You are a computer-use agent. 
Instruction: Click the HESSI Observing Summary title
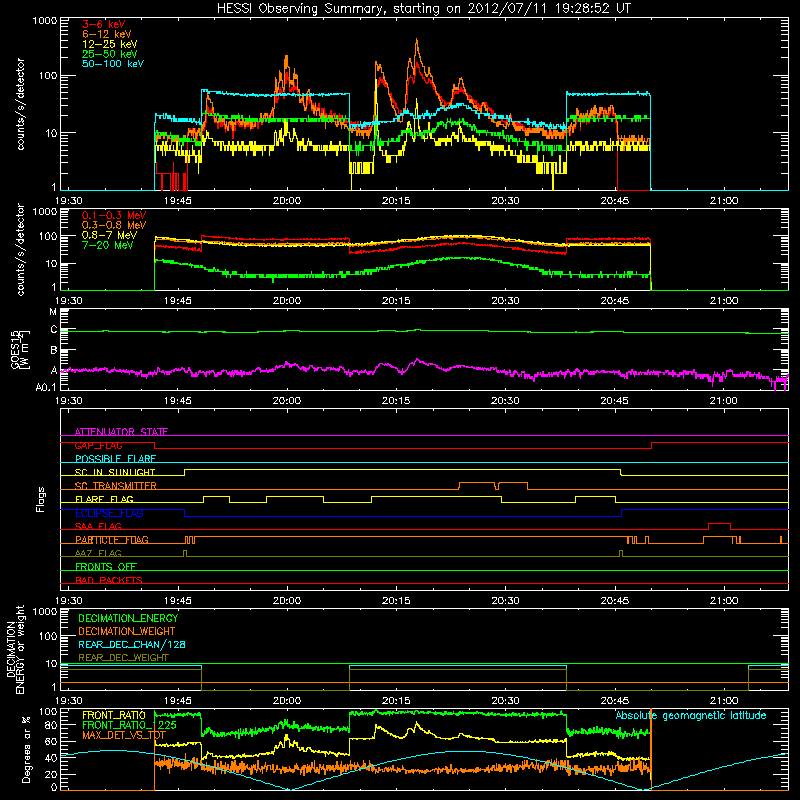click(x=423, y=8)
